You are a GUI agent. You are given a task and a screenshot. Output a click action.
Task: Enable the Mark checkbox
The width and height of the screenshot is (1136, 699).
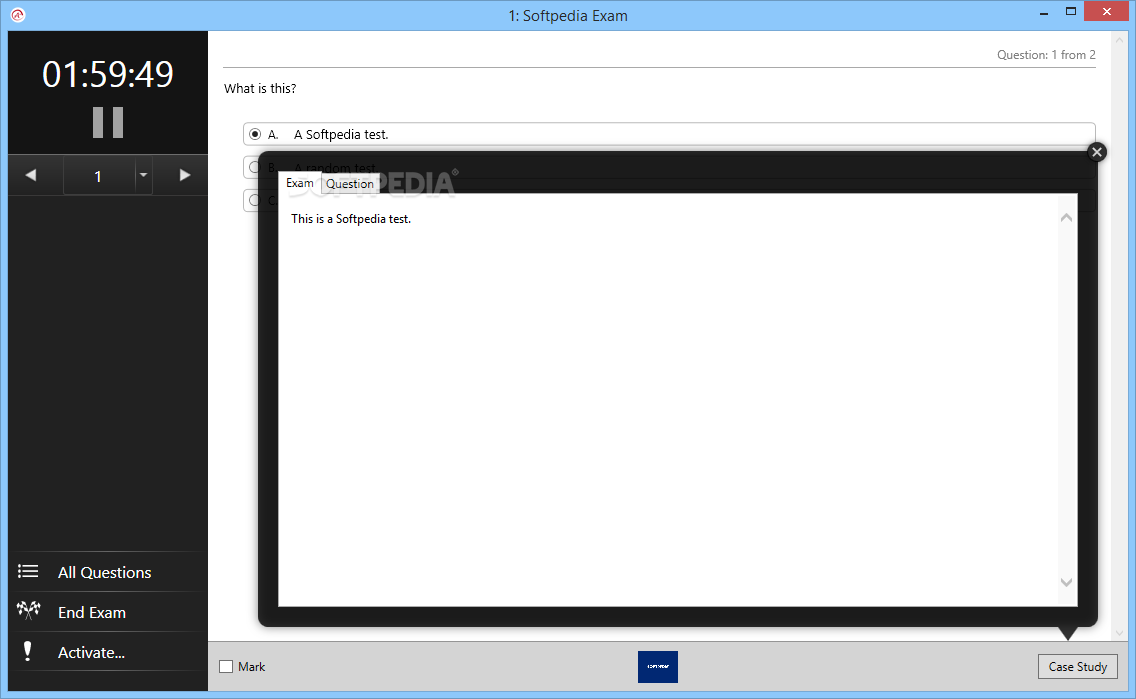pos(226,666)
